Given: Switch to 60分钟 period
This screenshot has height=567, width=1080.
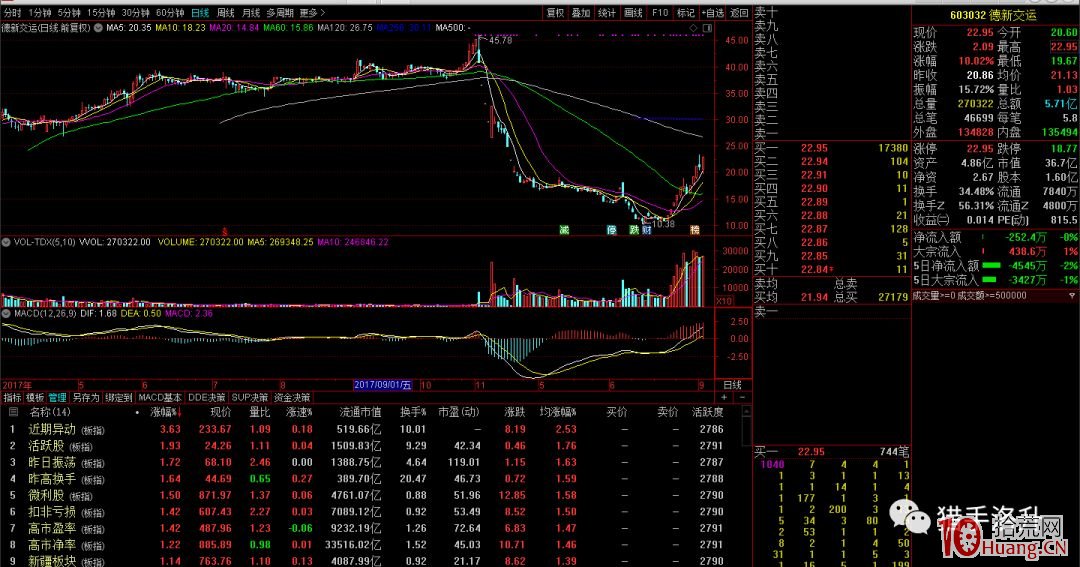Looking at the screenshot, I should pos(169,13).
